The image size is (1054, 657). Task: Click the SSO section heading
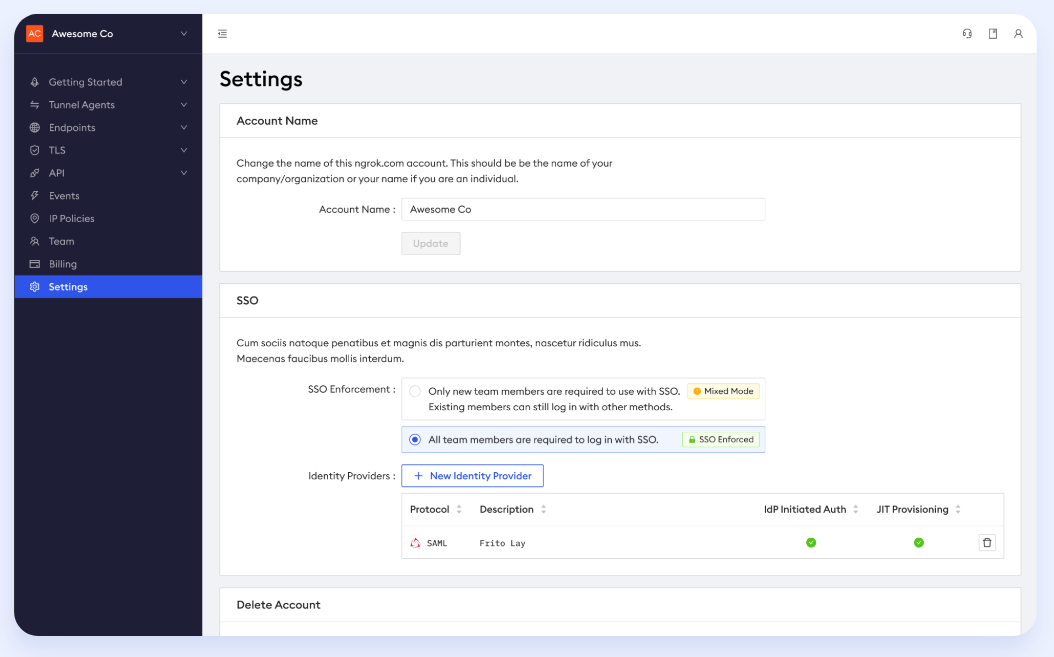pyautogui.click(x=247, y=301)
